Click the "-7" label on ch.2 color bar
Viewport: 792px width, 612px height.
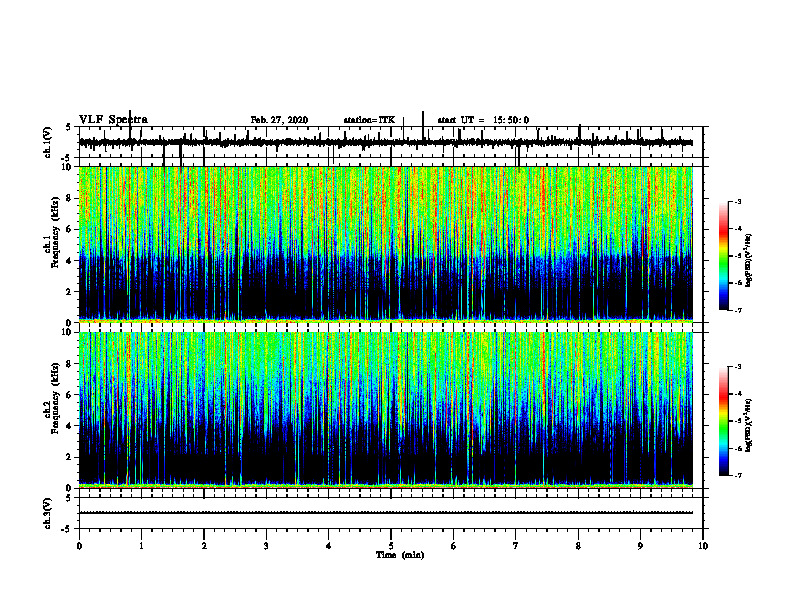(x=737, y=475)
